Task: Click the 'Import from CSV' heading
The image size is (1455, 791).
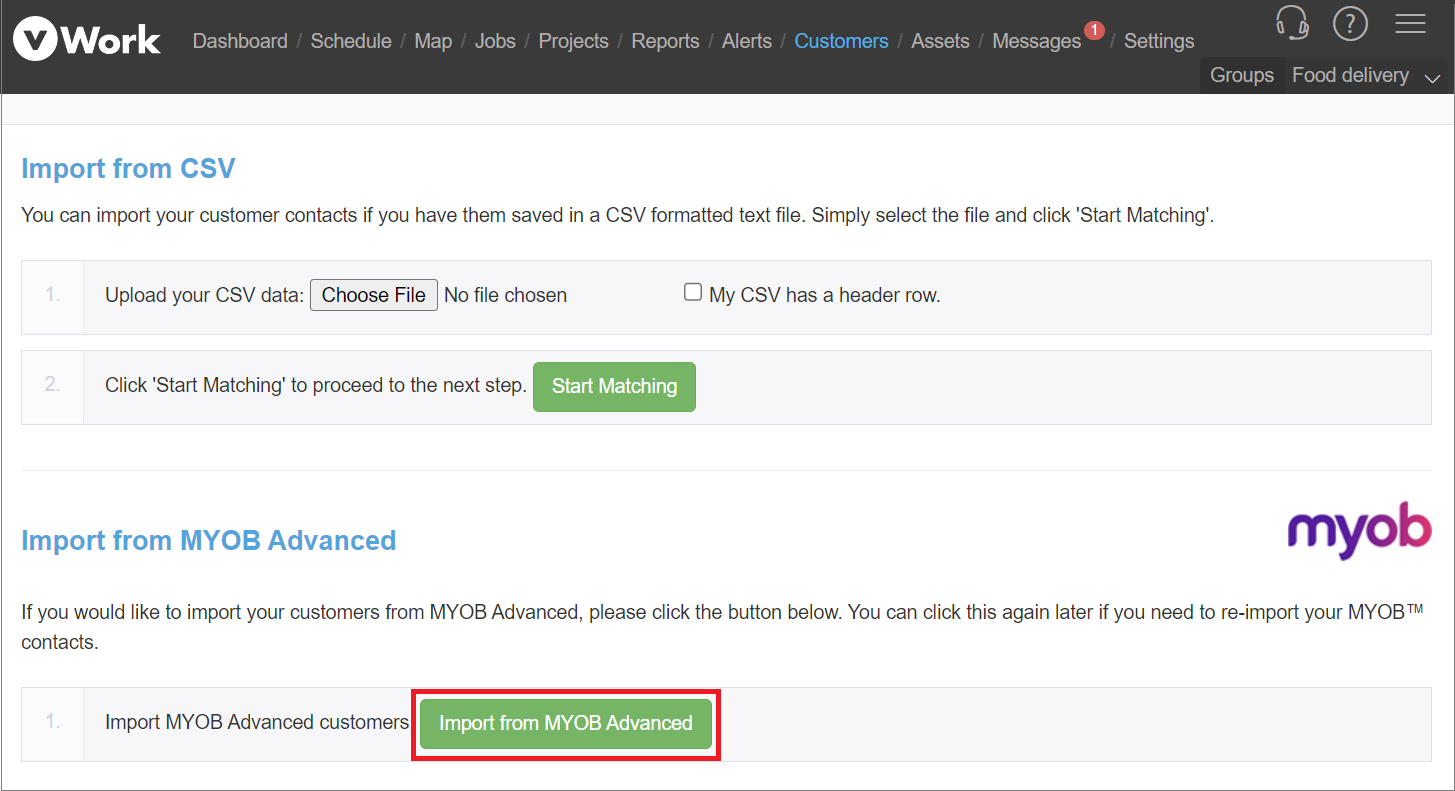Action: click(128, 168)
